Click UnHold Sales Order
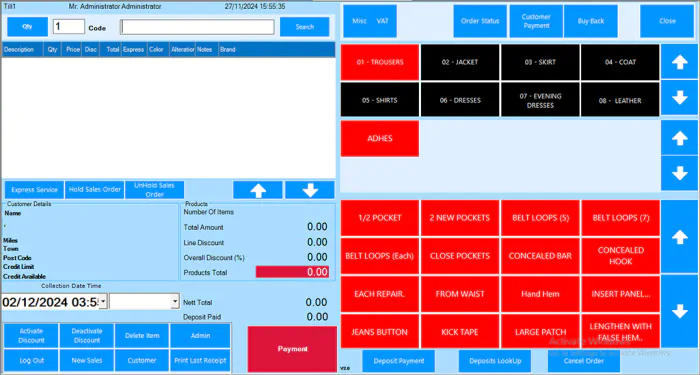The image size is (700, 375). pos(154,190)
